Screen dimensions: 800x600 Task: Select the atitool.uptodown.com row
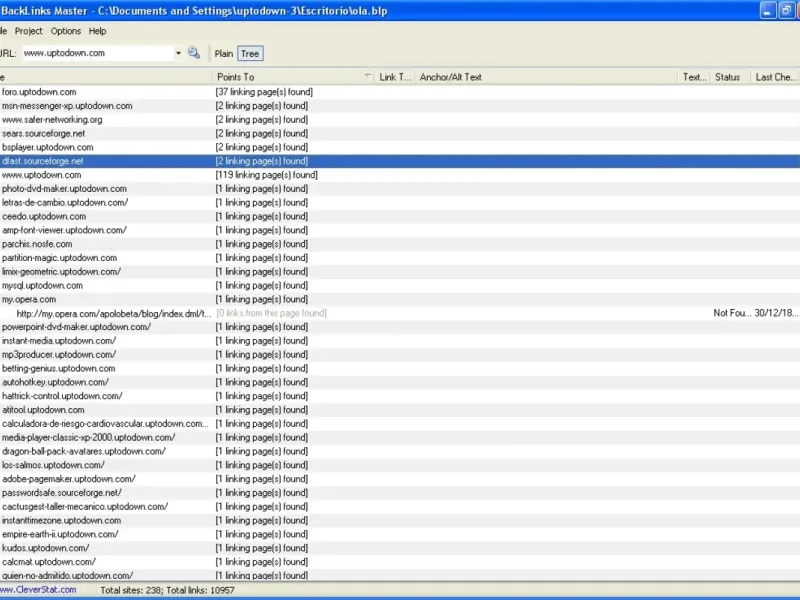click(x=400, y=410)
